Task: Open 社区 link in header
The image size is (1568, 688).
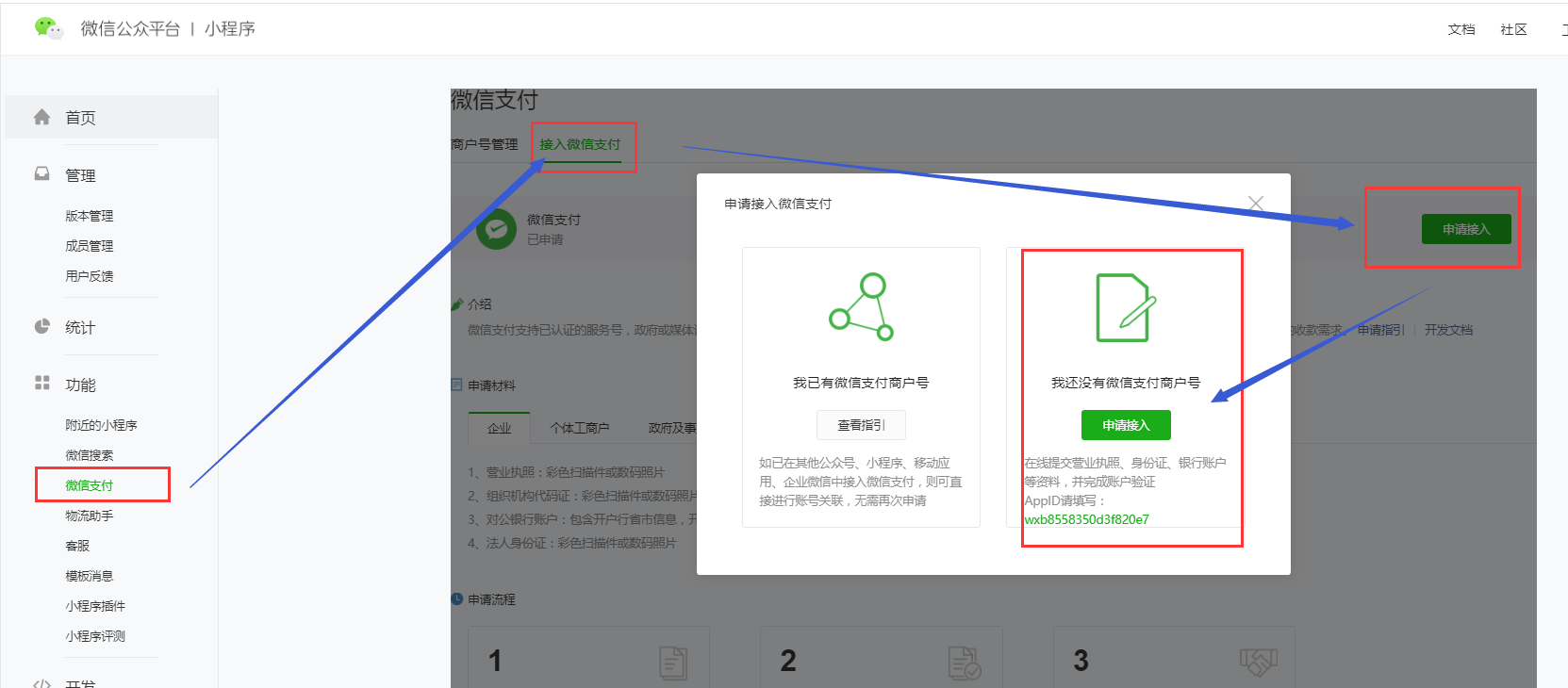Action: [x=1513, y=29]
